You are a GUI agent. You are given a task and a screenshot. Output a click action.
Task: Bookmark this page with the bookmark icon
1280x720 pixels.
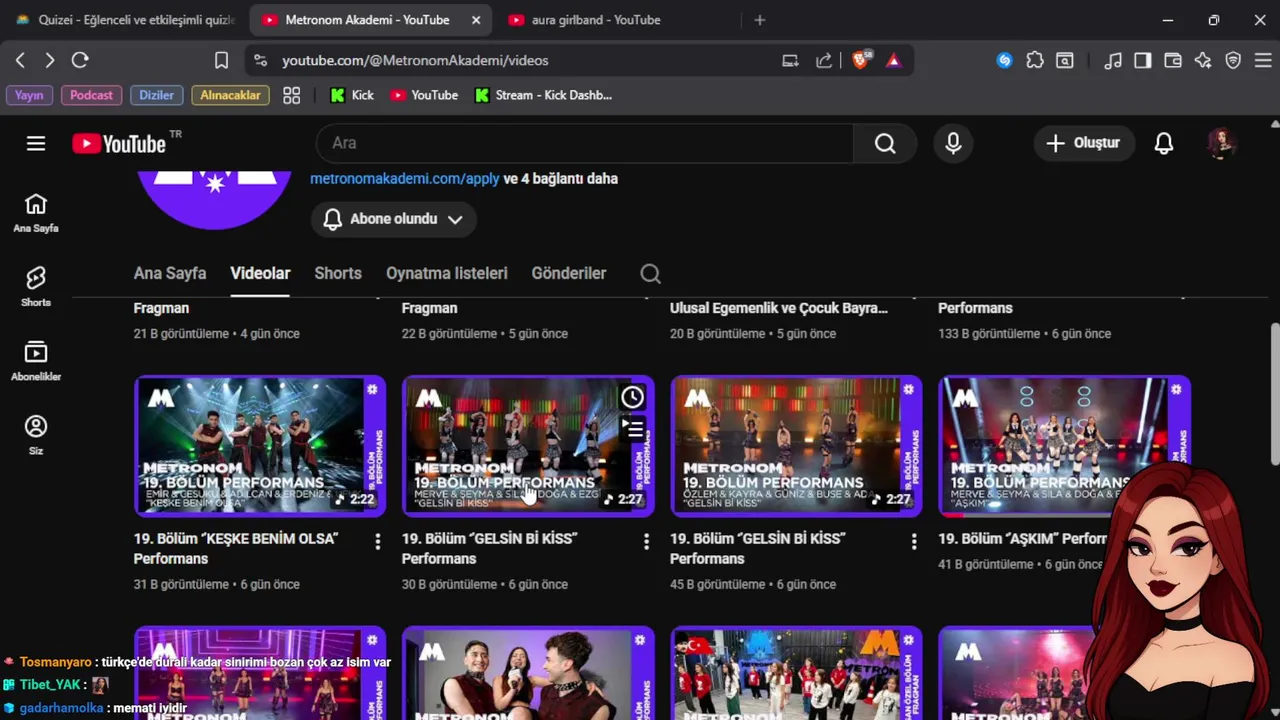click(x=221, y=60)
